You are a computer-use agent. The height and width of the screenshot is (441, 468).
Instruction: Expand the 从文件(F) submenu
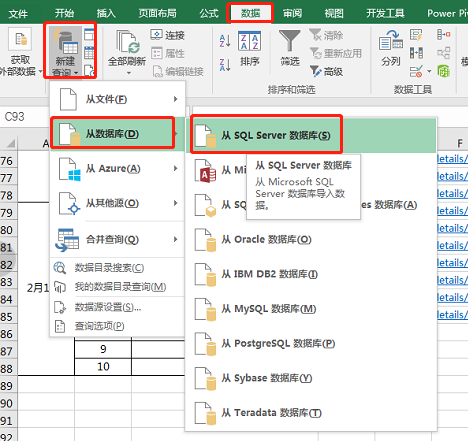click(x=117, y=99)
